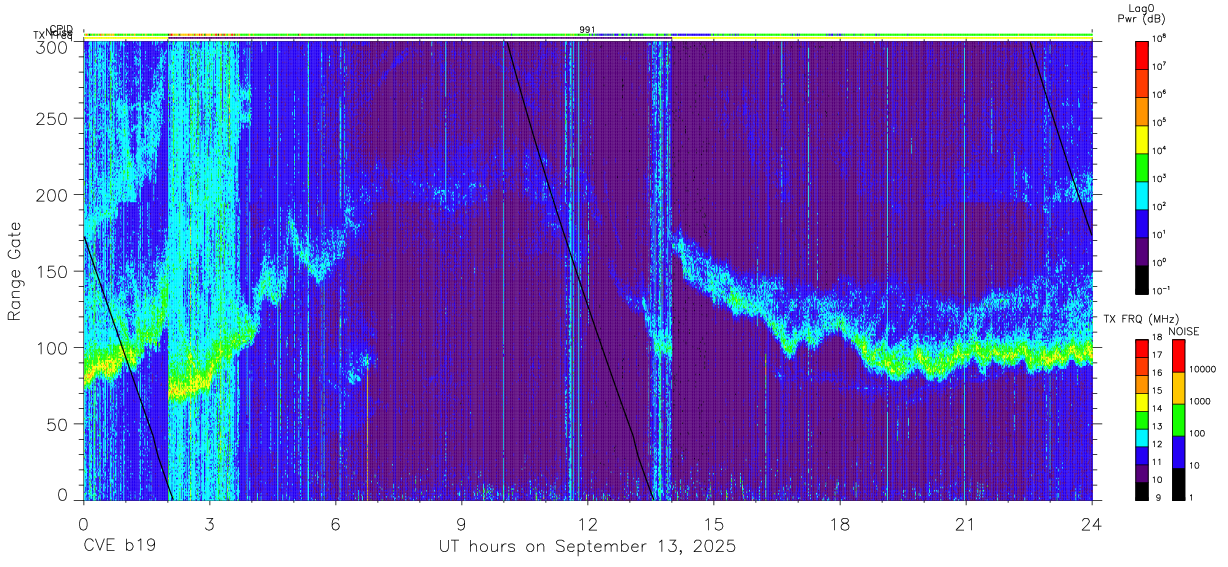Pick the red top swatch in the NOISE legend
The image size is (1228, 567).
point(1178,356)
